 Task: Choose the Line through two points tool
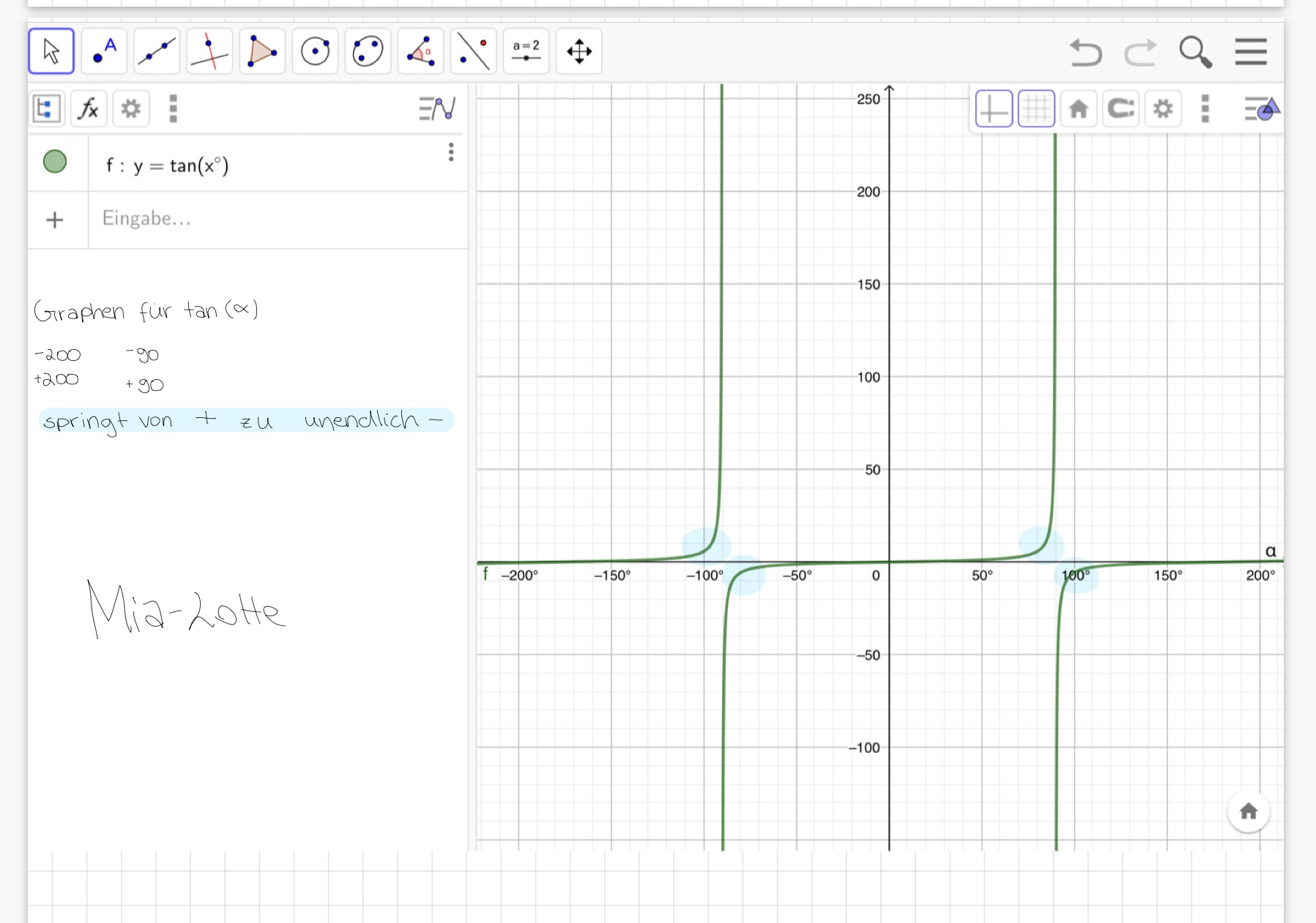click(x=157, y=51)
